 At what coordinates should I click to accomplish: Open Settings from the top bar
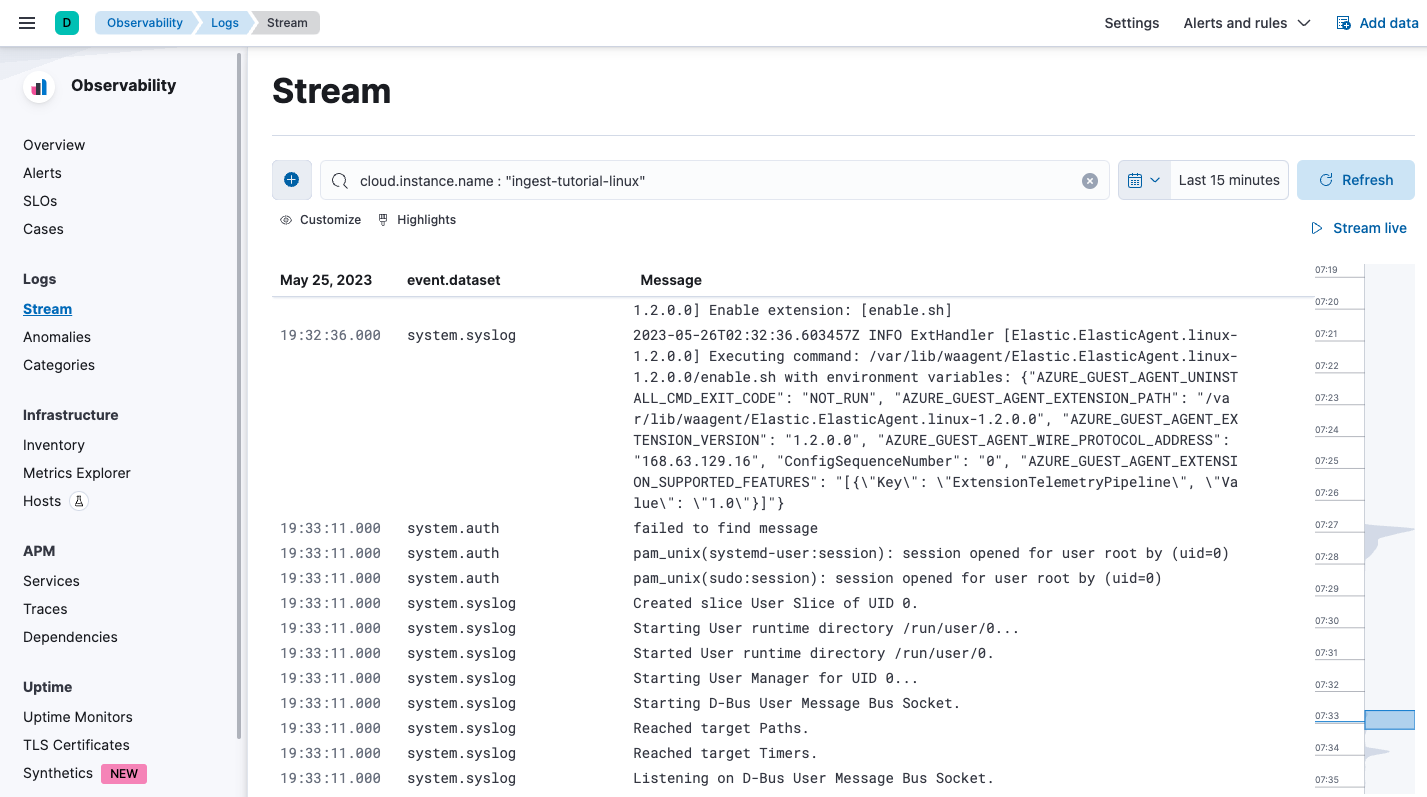coord(1131,22)
